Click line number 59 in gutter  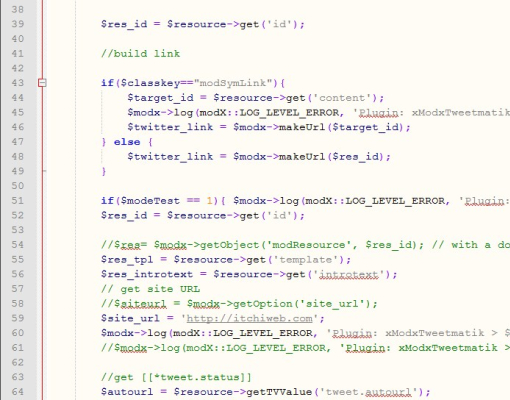point(18,318)
